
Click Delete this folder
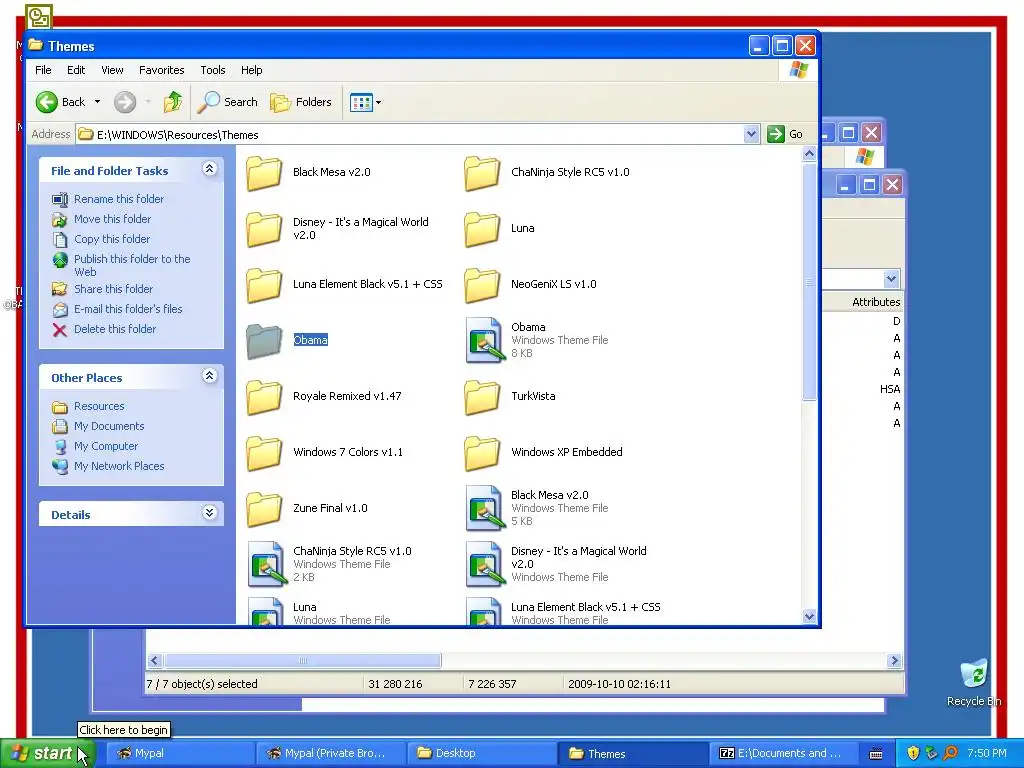115,329
